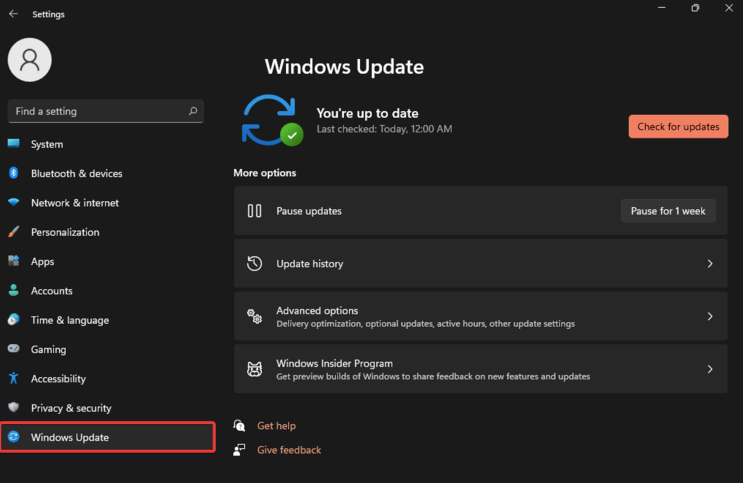The height and width of the screenshot is (483, 743).
Task: Open the Get help link
Action: tap(276, 426)
